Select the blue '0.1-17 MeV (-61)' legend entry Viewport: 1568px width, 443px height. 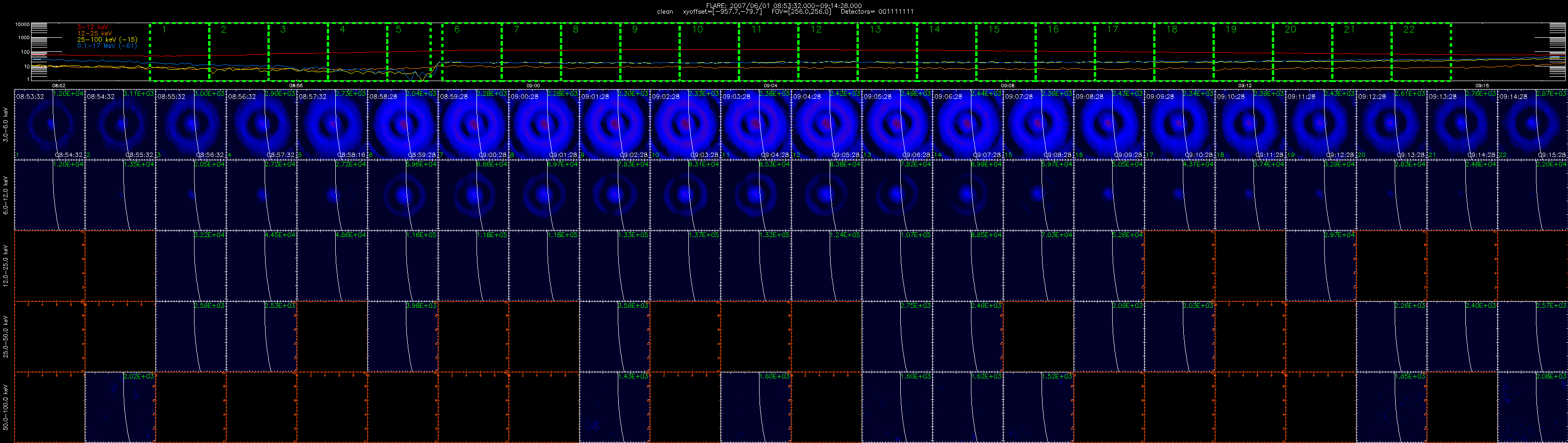tap(107, 46)
